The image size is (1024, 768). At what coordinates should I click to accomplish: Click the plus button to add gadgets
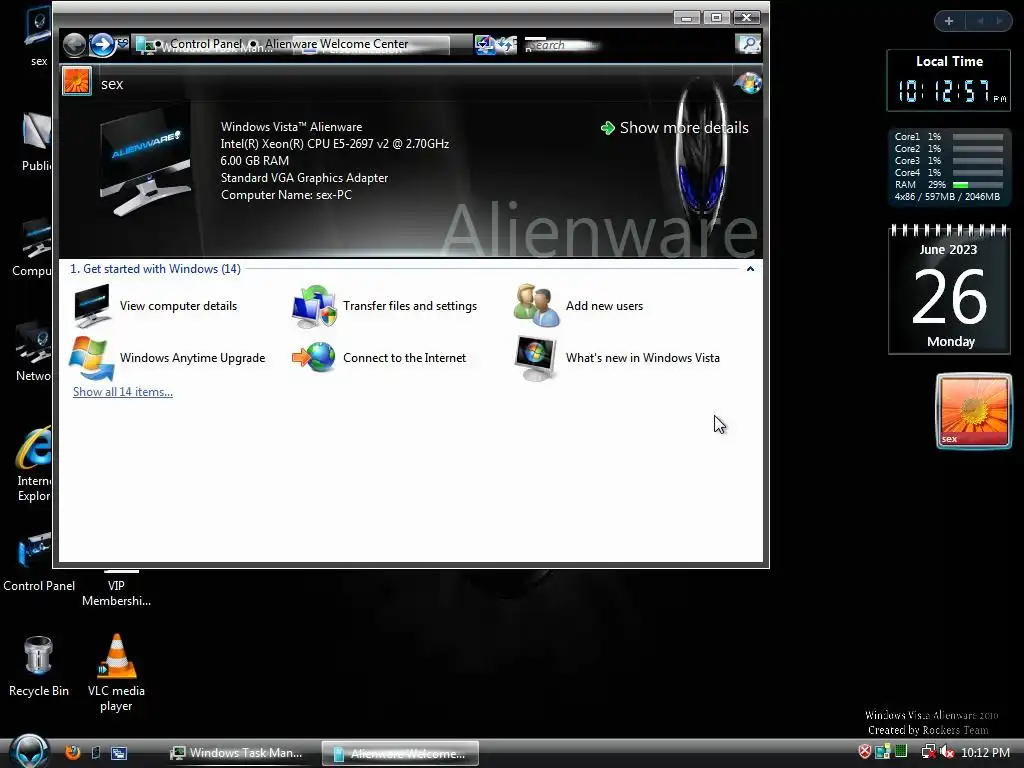pyautogui.click(x=949, y=21)
